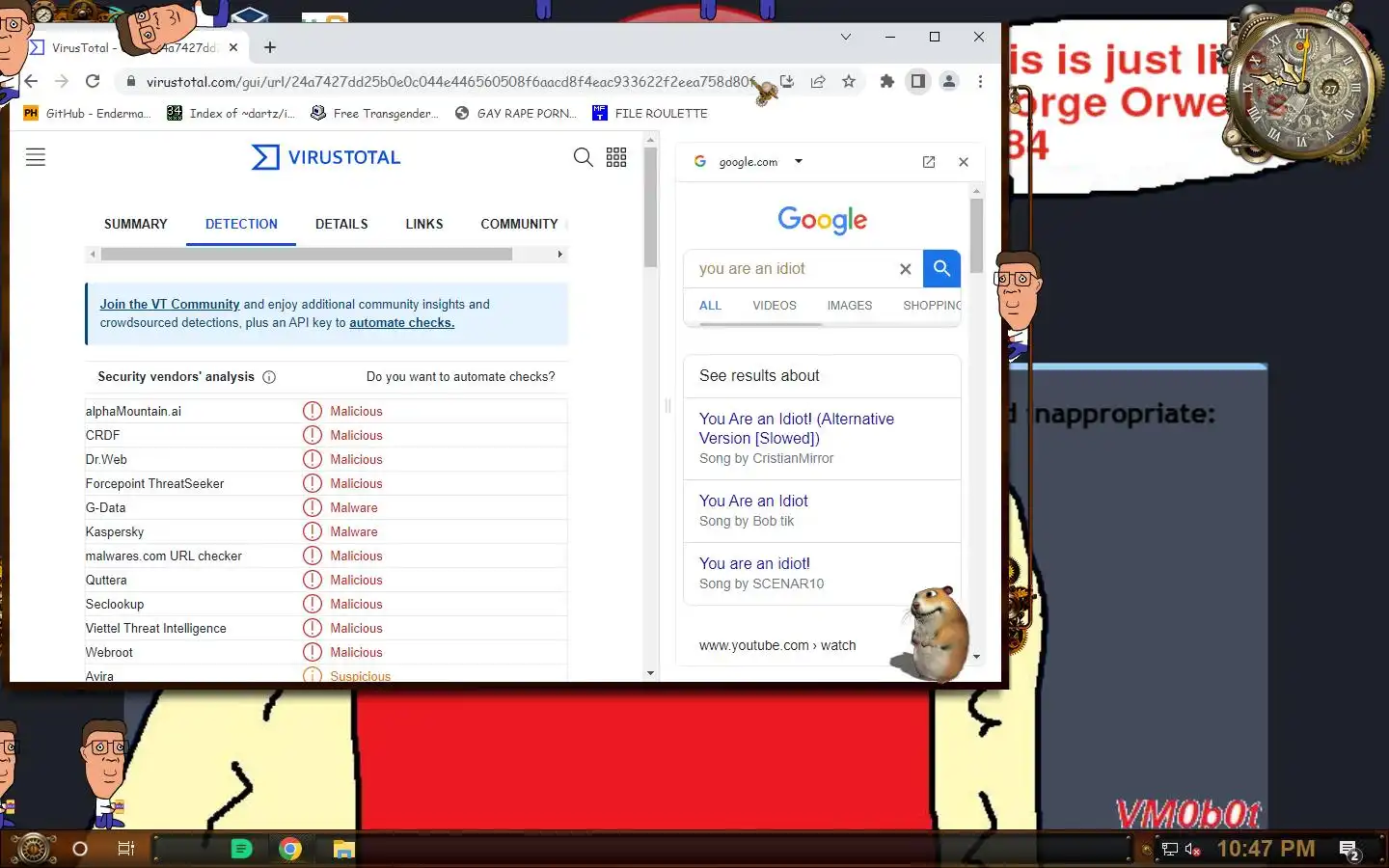Open the COMMUNITY tab
Screen dimensions: 1389x868
coord(519,224)
